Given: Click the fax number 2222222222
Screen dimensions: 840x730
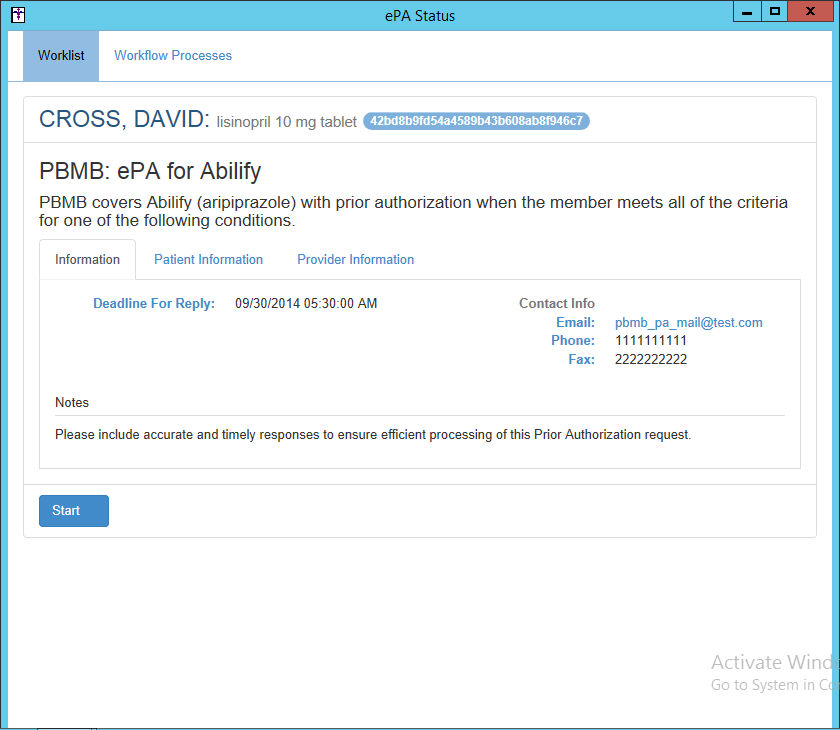Looking at the screenshot, I should click(x=650, y=360).
